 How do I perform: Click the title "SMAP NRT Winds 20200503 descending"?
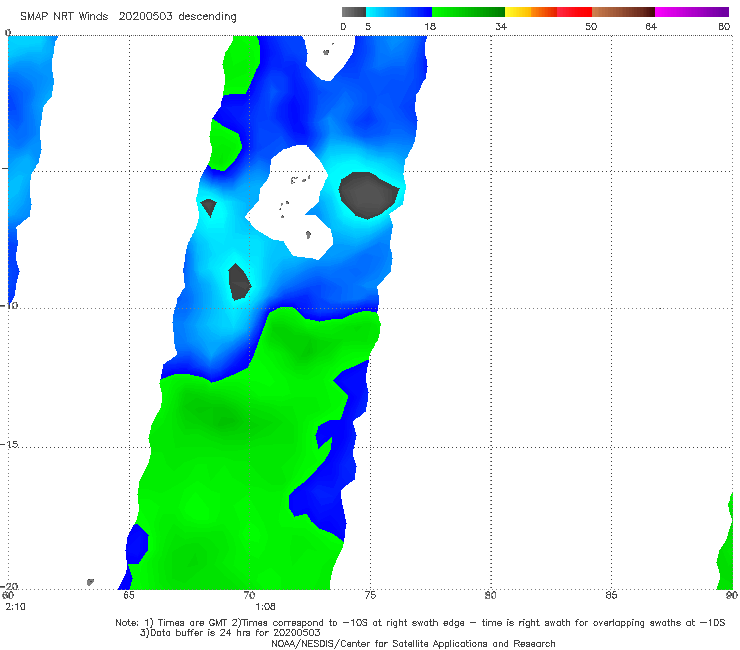[128, 17]
